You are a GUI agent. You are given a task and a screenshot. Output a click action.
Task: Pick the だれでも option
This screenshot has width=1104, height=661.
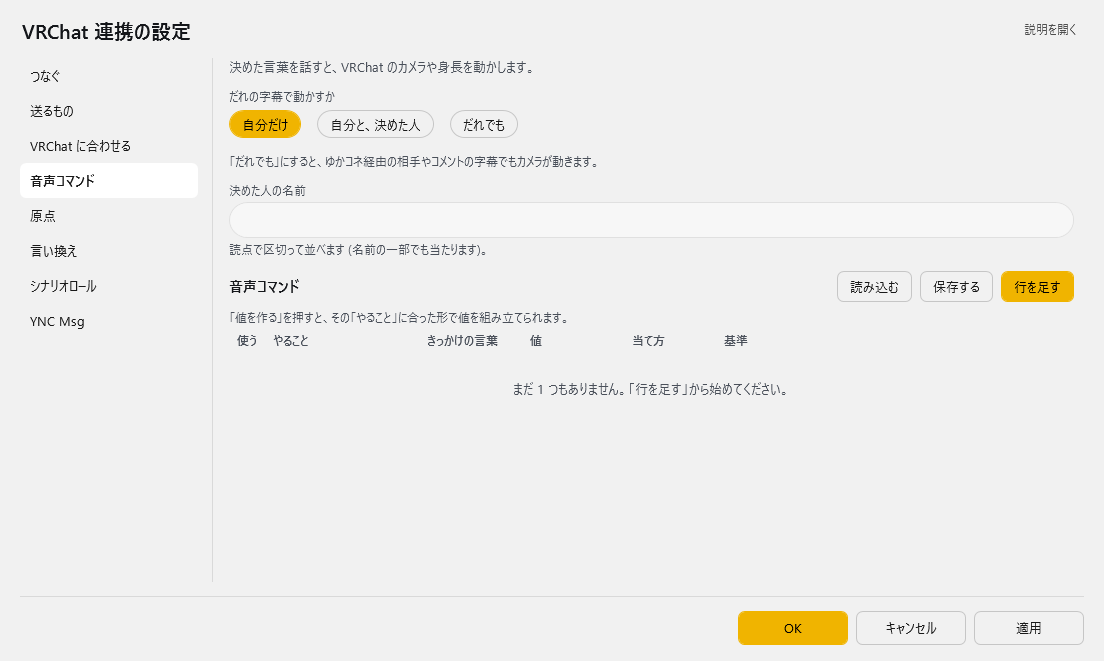tap(484, 125)
